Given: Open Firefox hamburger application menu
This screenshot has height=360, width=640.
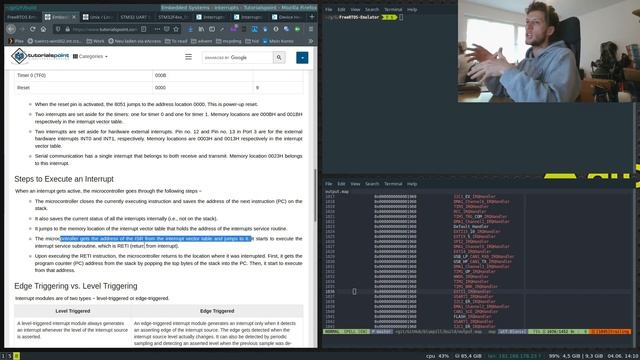Looking at the screenshot, I should [311, 29].
